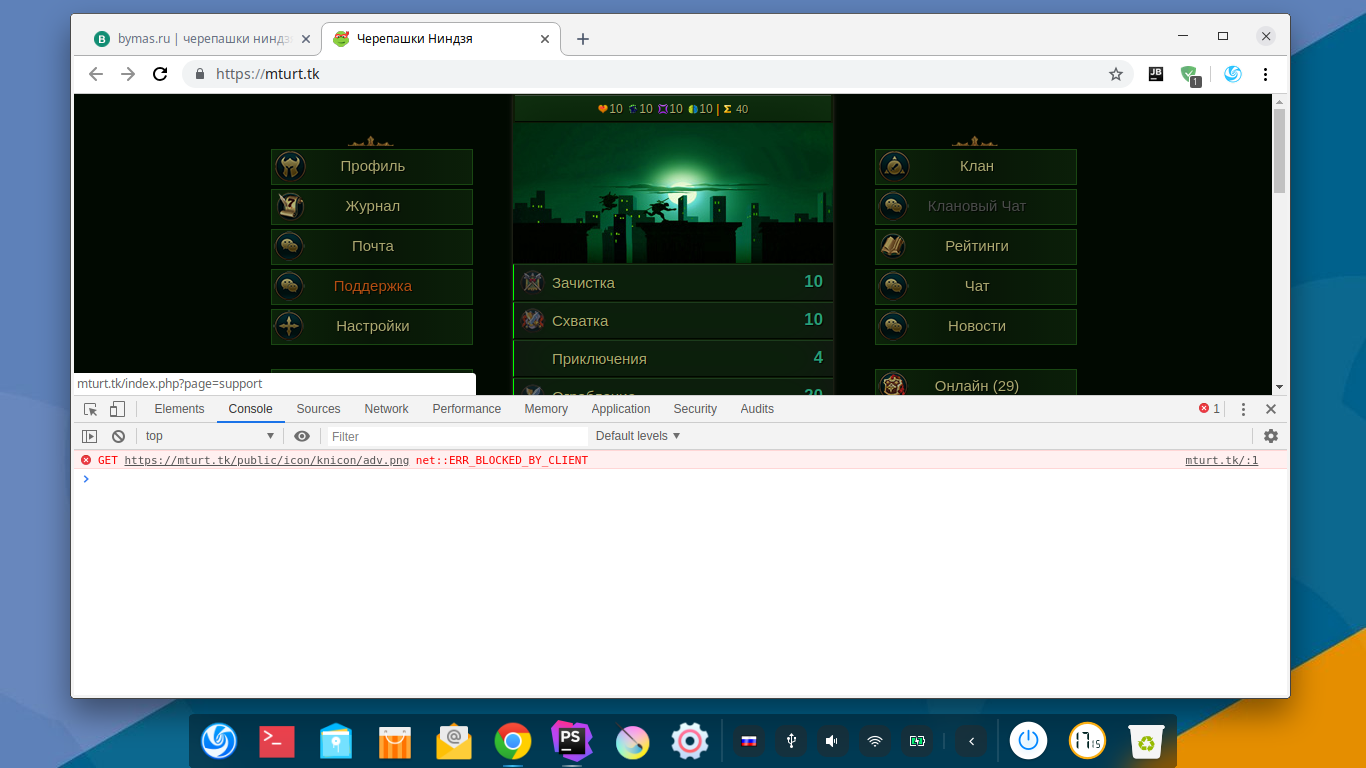Toggle the device toolbar icon
This screenshot has height=768, width=1366.
117,409
